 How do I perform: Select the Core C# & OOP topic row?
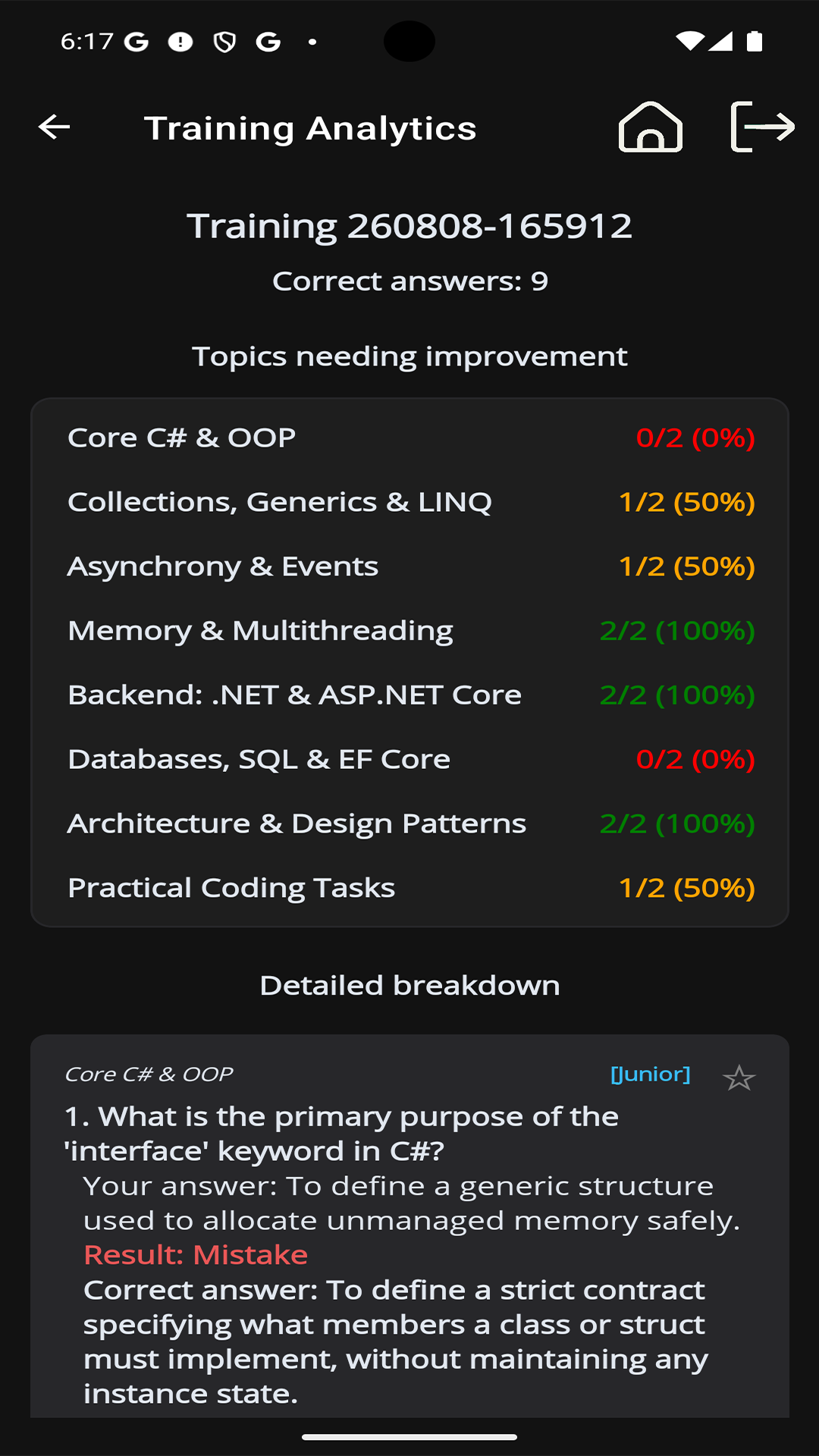point(409,438)
